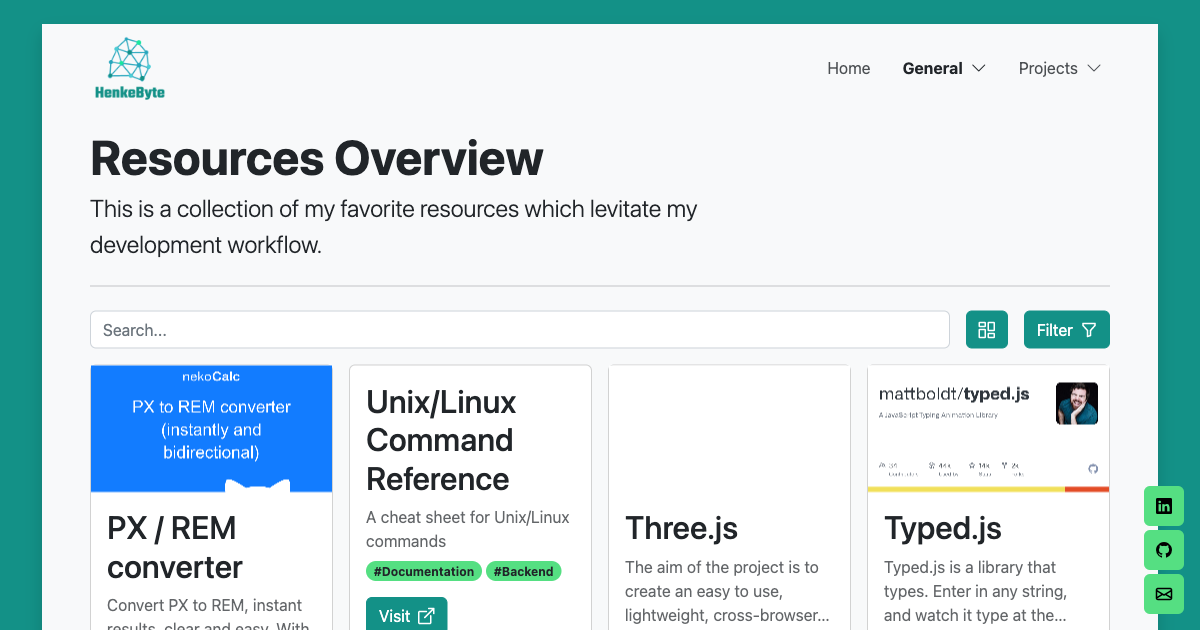Click the Search input field
The width and height of the screenshot is (1200, 630).
[519, 330]
